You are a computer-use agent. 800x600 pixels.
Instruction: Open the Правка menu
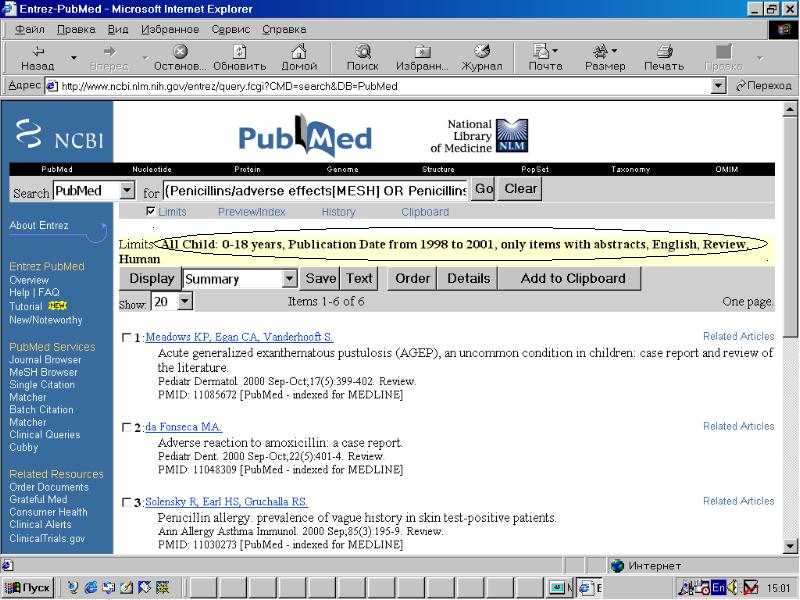coord(76,30)
